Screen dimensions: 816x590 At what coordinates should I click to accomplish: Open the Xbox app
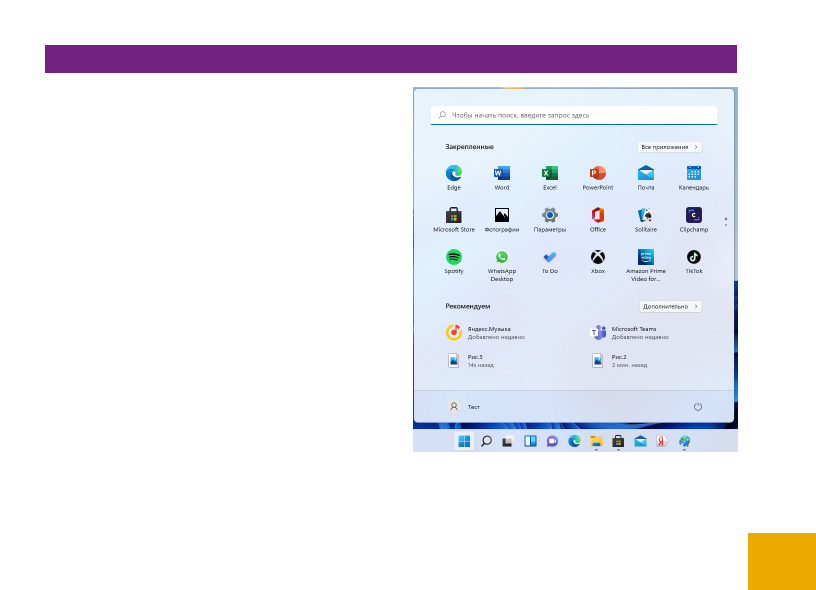point(598,258)
